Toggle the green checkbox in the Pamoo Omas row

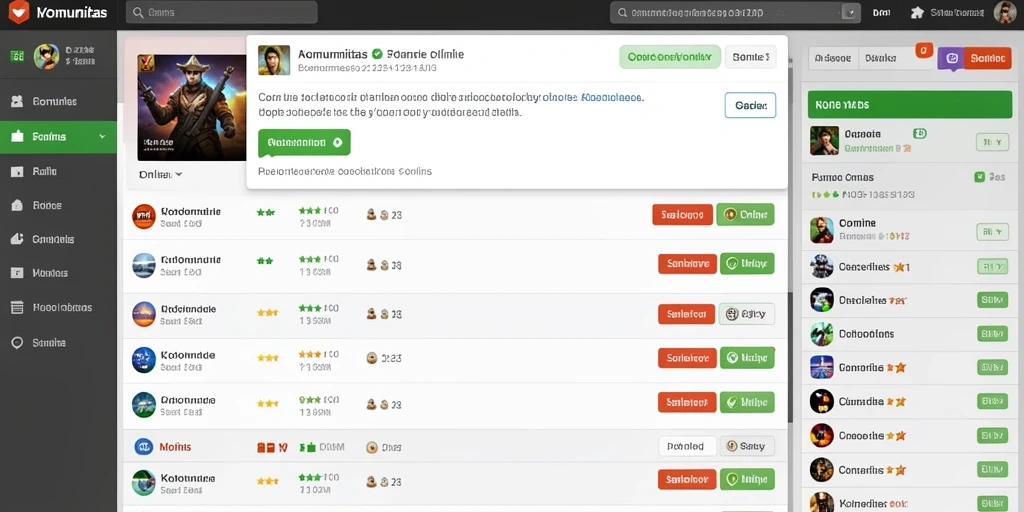pos(979,177)
